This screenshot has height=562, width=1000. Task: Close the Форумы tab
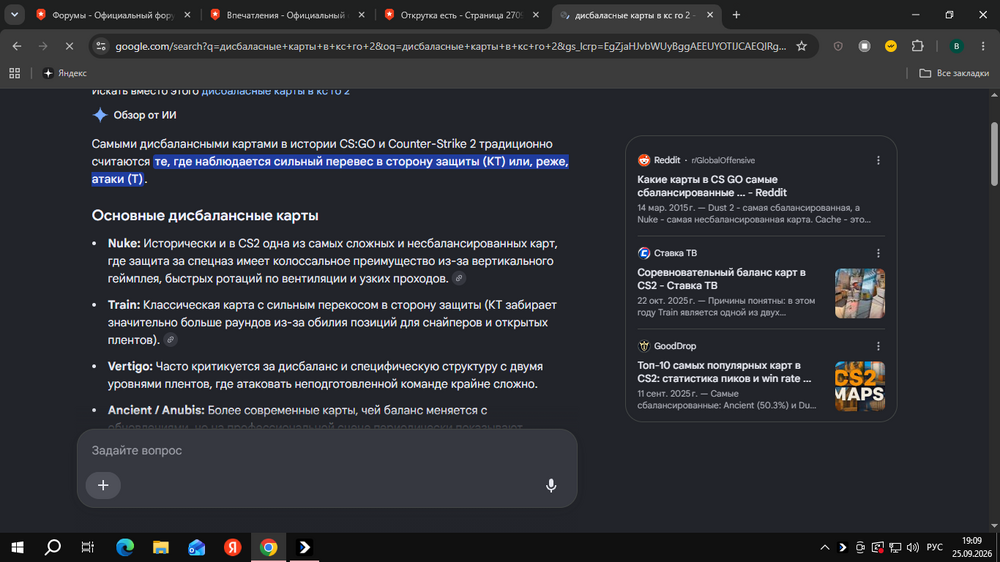coord(187,15)
